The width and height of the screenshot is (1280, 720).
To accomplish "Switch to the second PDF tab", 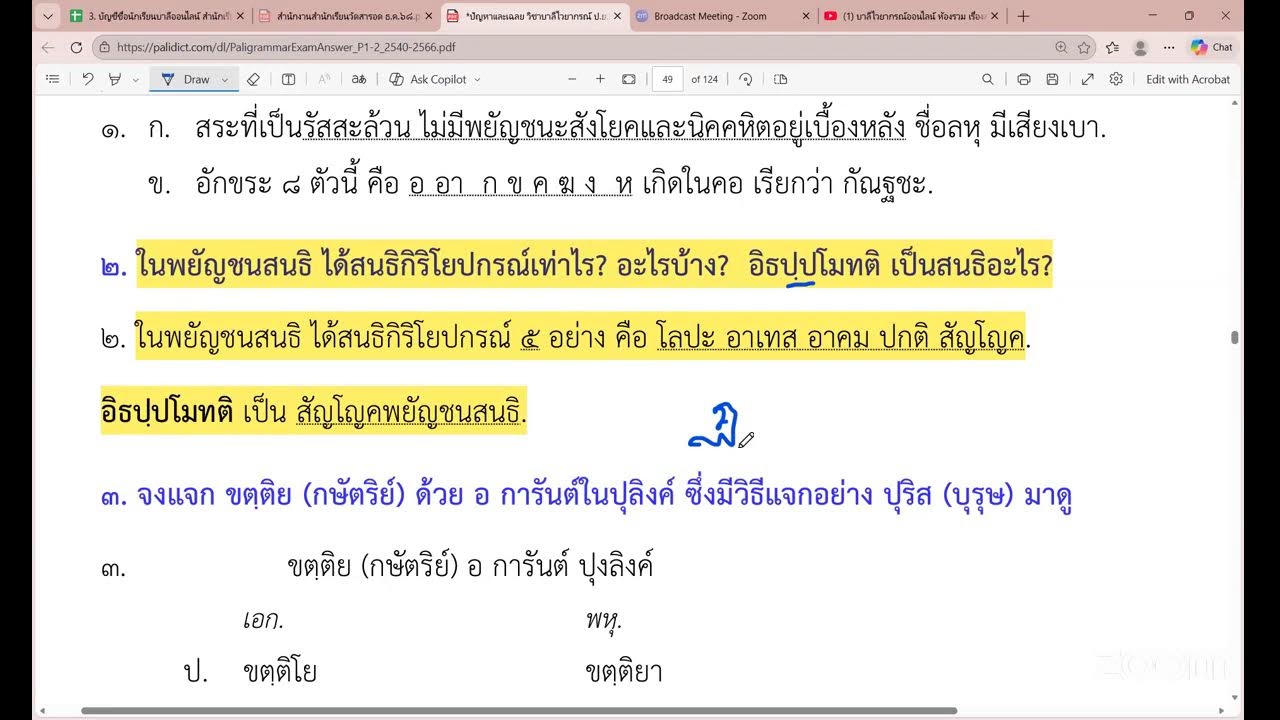I will 344,16.
